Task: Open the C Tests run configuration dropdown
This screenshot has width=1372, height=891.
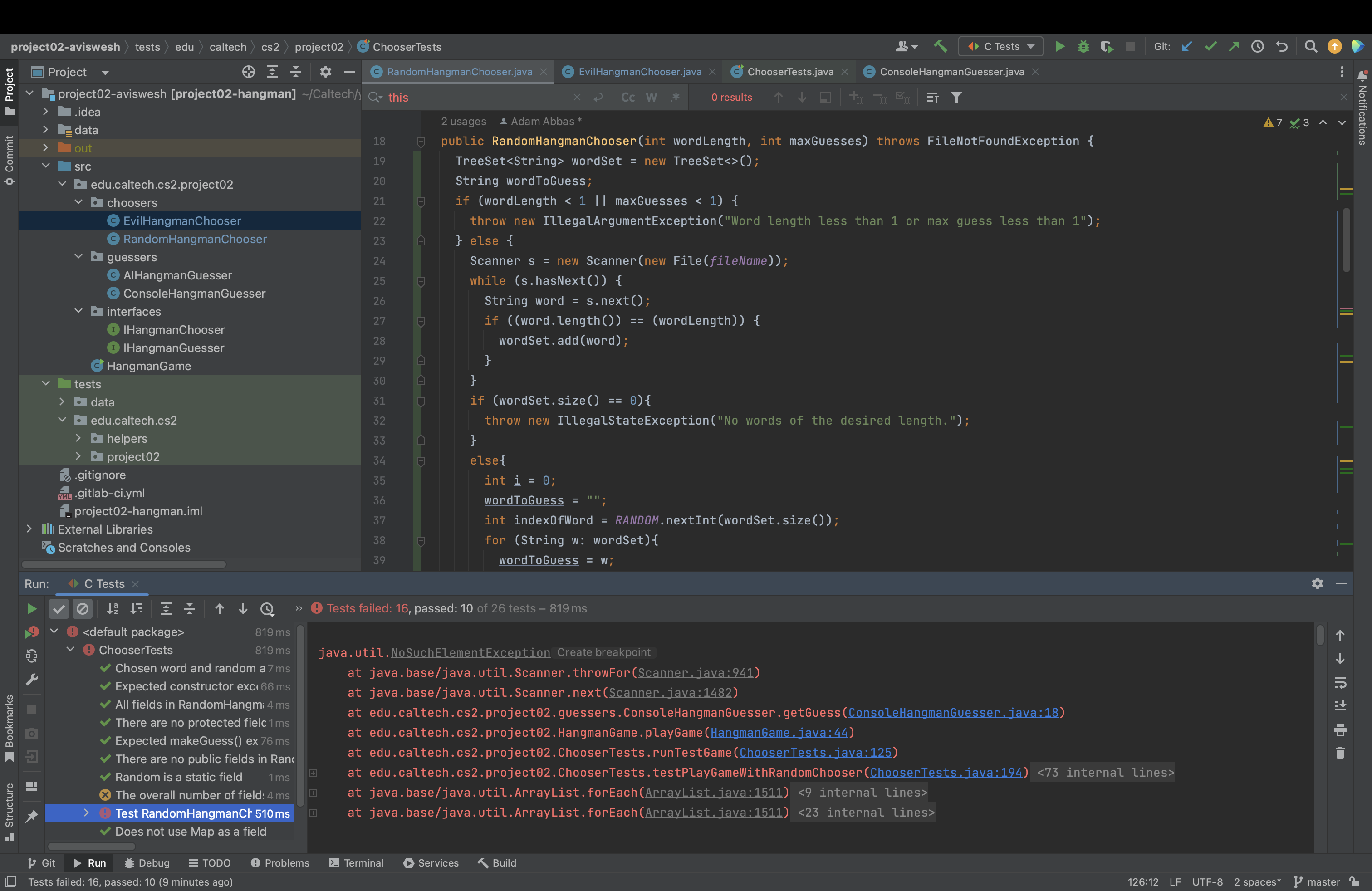Action: [1001, 47]
